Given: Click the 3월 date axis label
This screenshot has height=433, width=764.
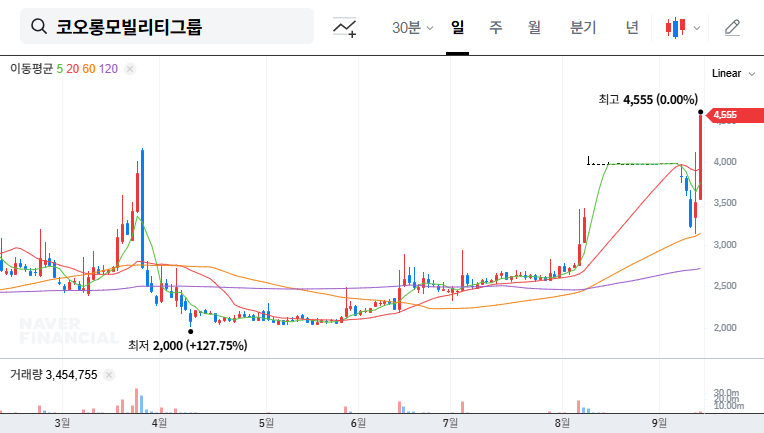Looking at the screenshot, I should (62, 423).
